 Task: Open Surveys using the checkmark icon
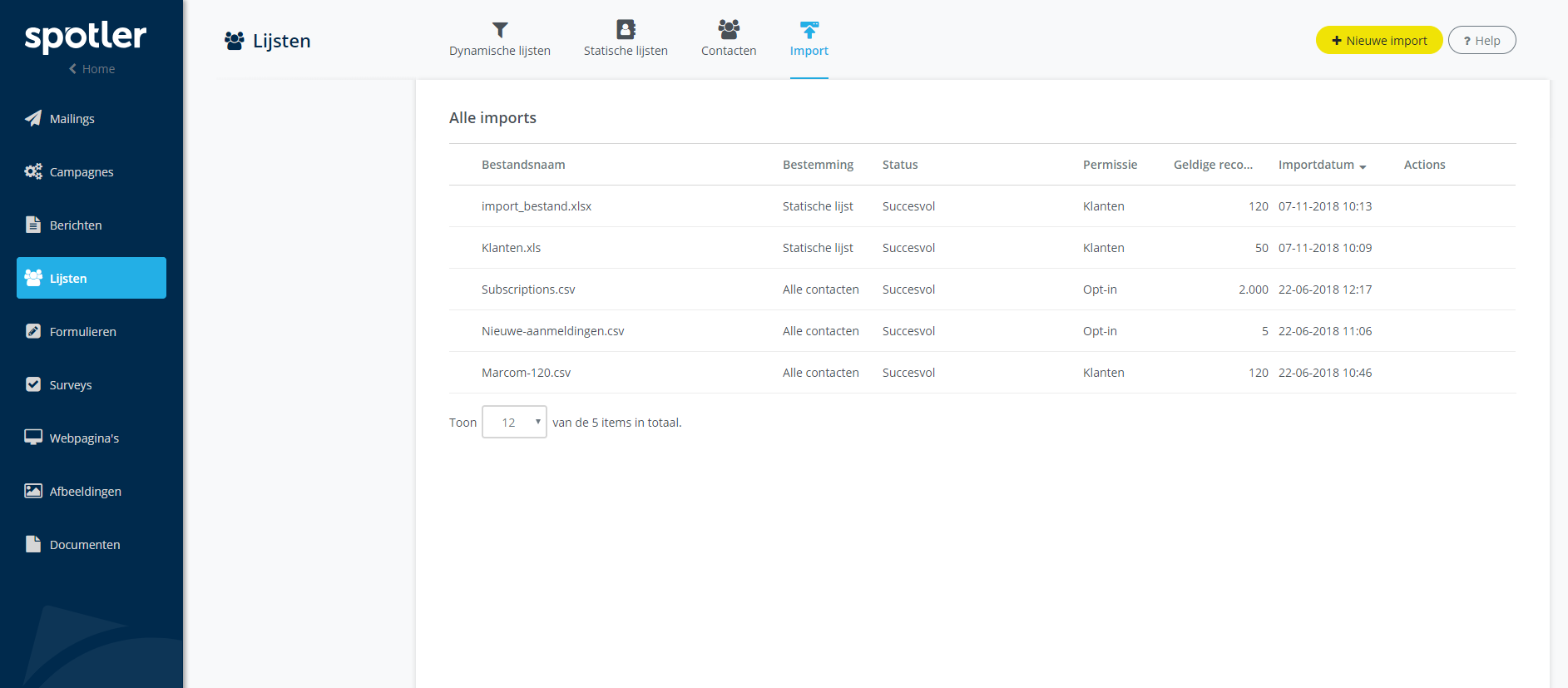[33, 384]
